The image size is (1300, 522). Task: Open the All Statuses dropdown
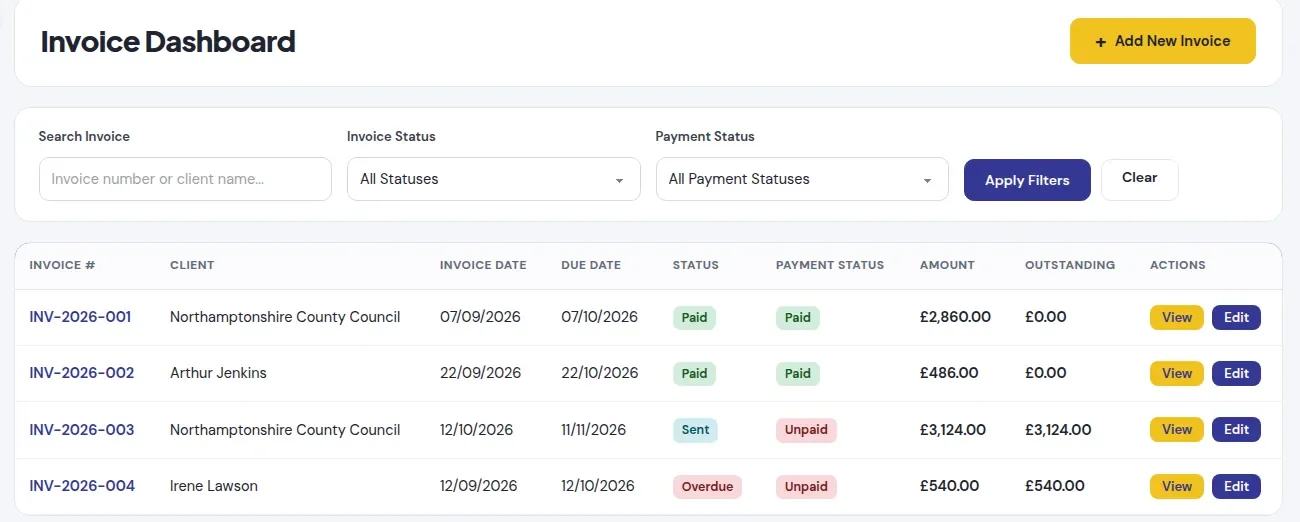(x=493, y=179)
